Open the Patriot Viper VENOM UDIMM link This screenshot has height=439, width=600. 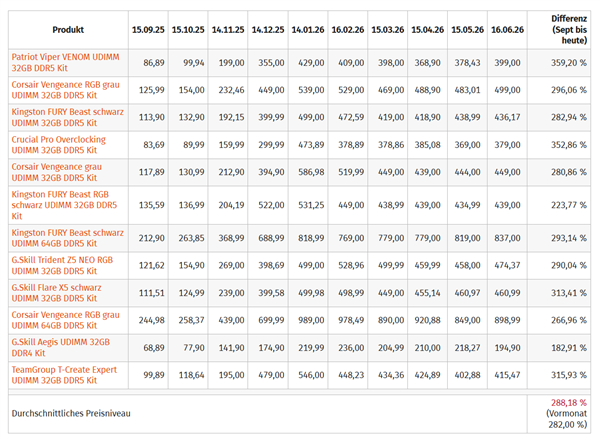[65, 62]
